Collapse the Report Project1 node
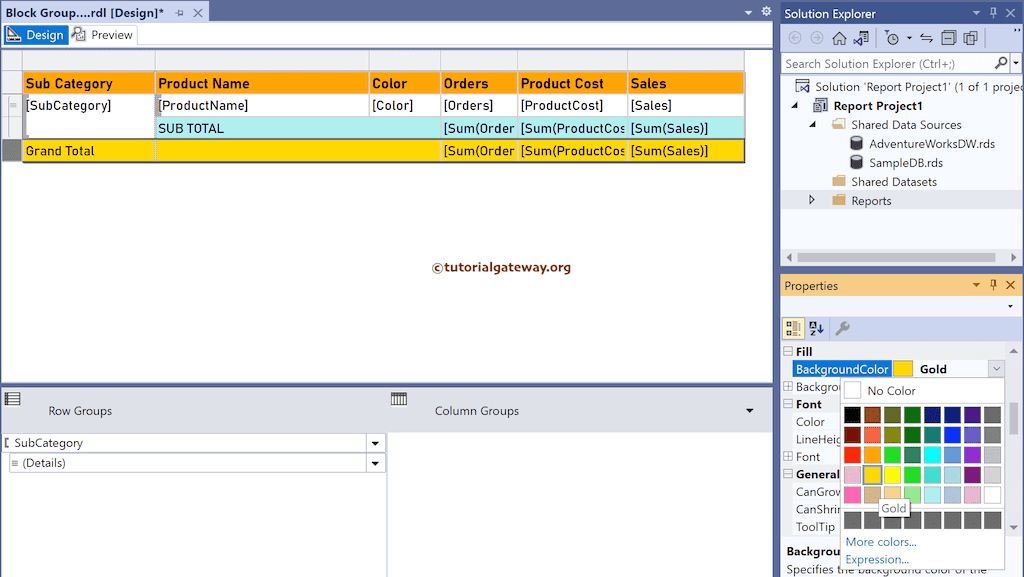This screenshot has height=577, width=1024. pyautogui.click(x=794, y=105)
